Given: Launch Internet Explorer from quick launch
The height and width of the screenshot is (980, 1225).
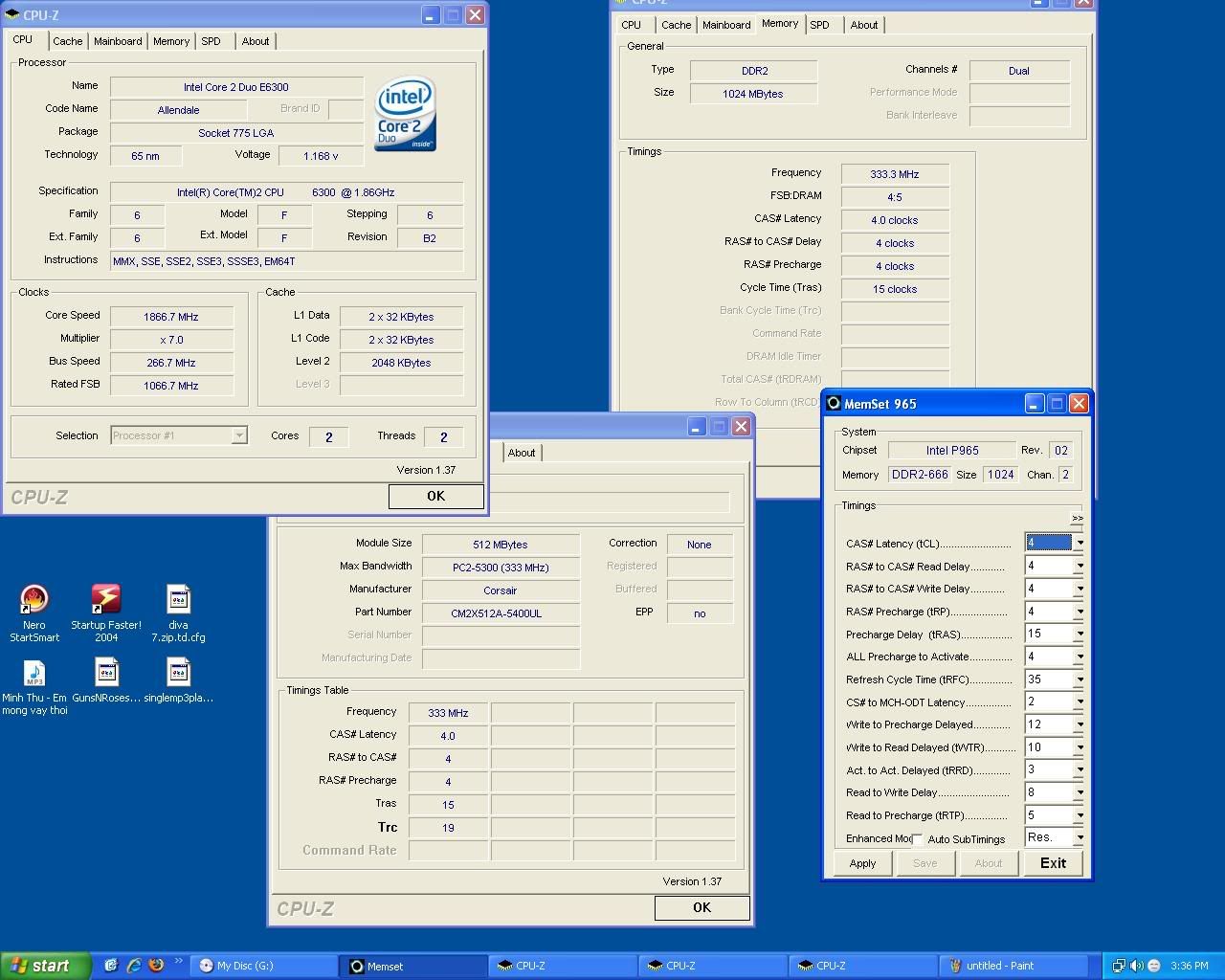Looking at the screenshot, I should pyautogui.click(x=134, y=966).
